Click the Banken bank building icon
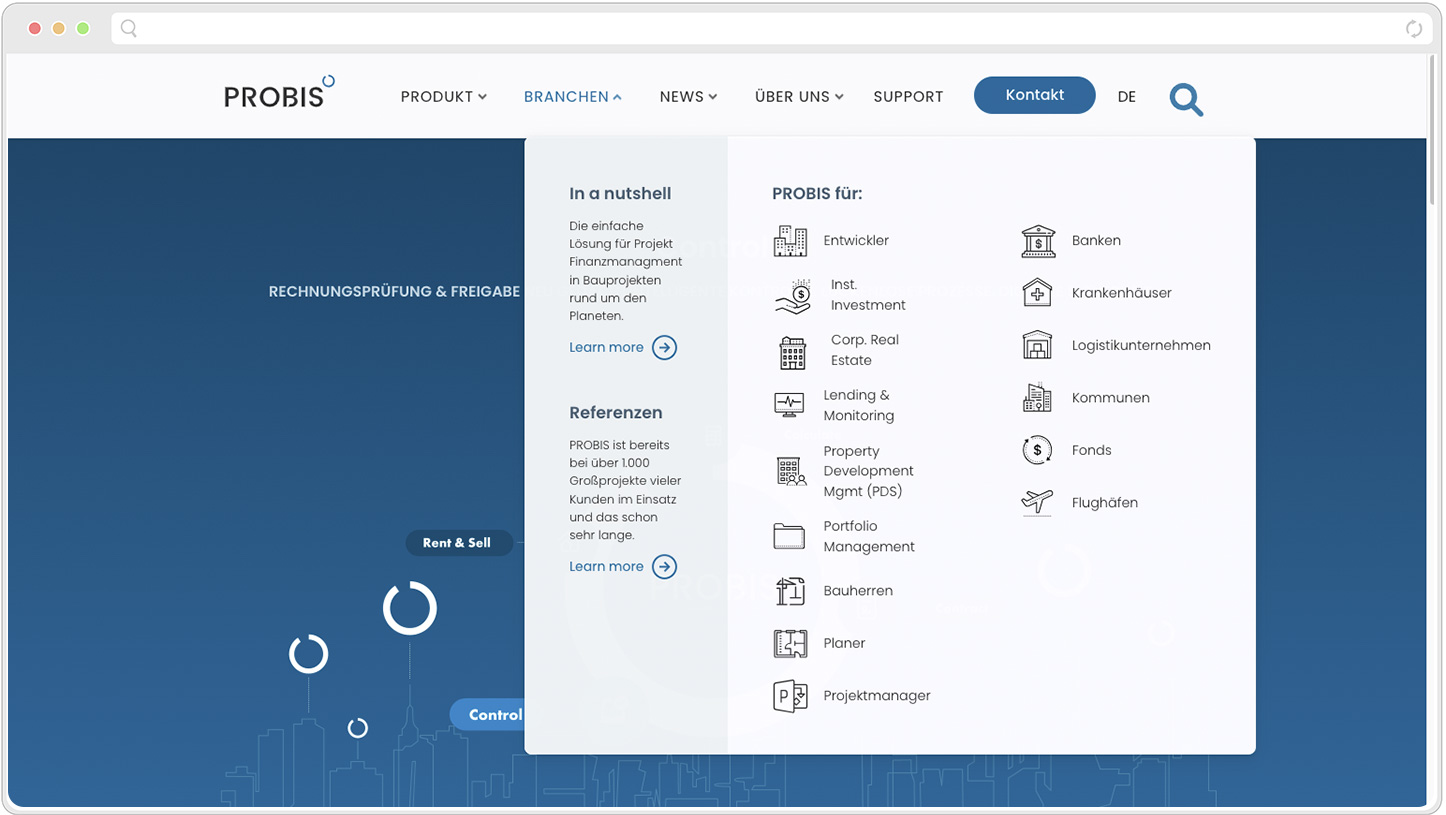This screenshot has width=1446, height=815. 1038,241
